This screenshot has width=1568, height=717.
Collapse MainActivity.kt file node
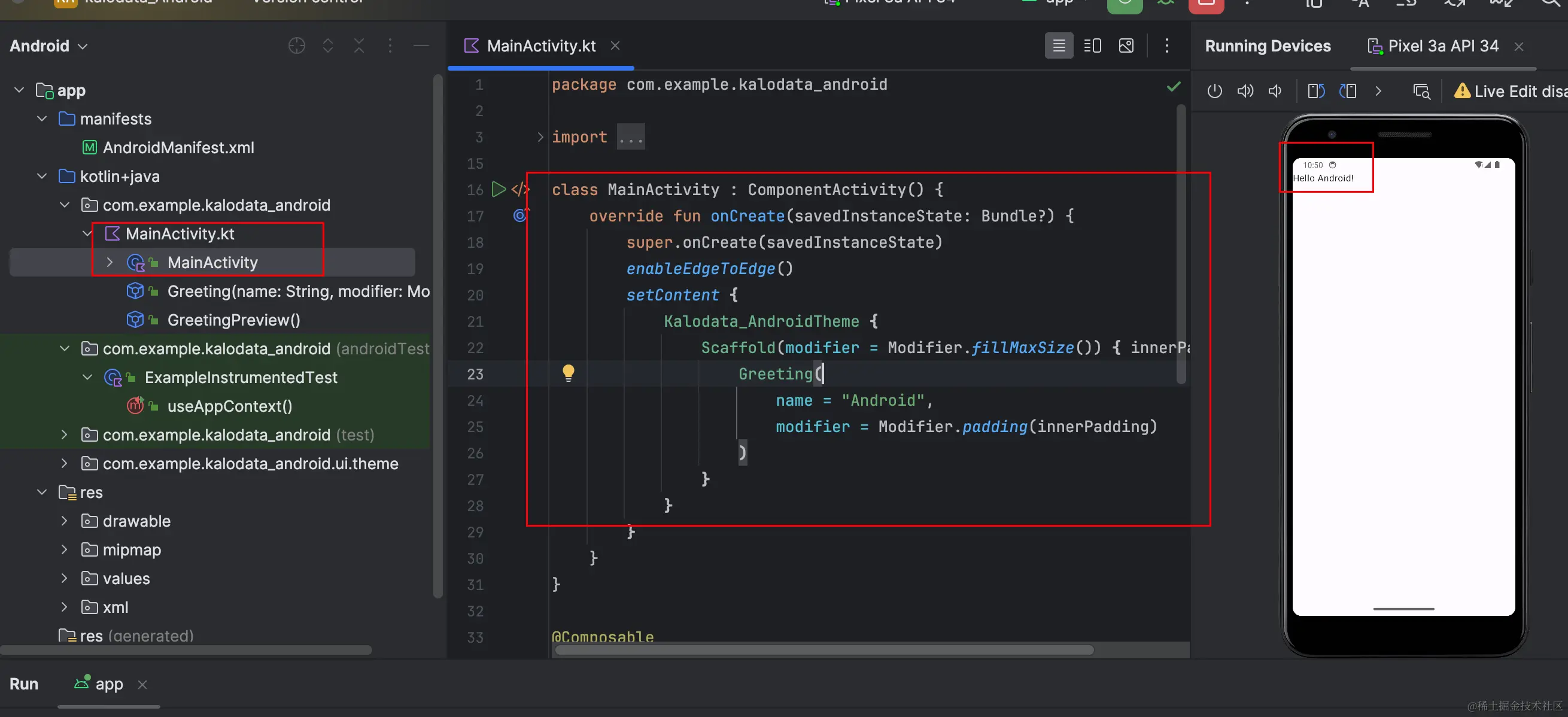[87, 234]
